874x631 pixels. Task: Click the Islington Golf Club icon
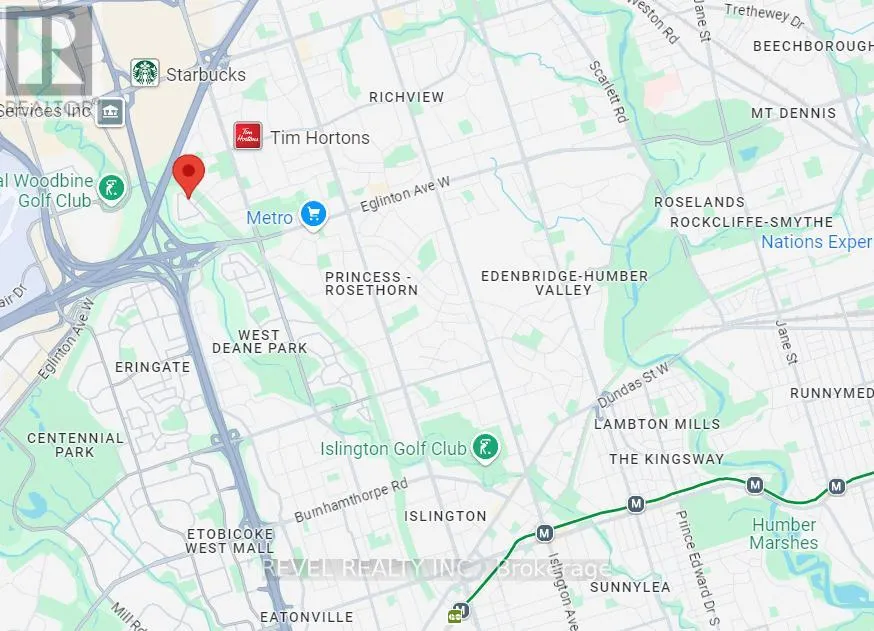485,448
